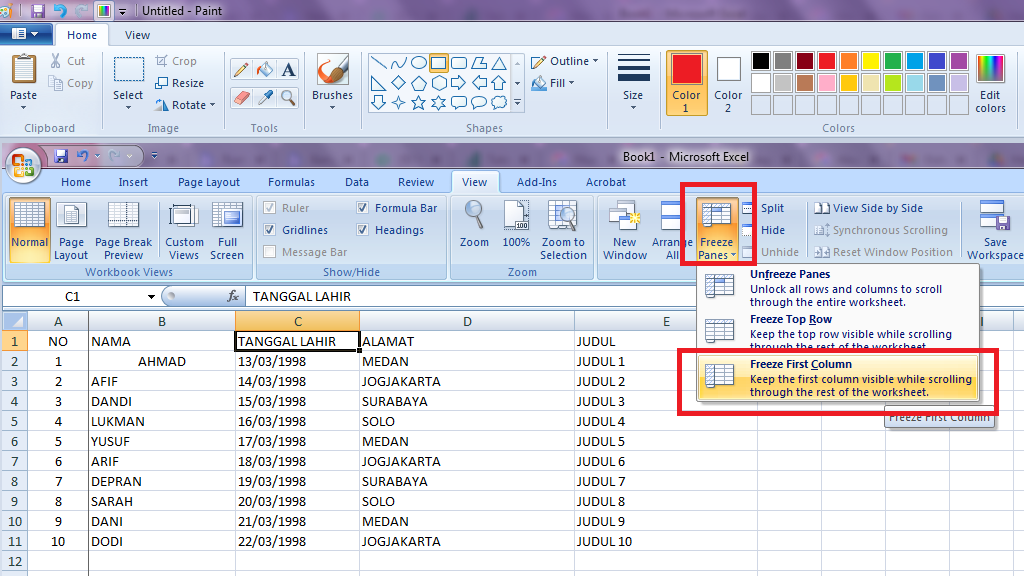Click the Hide window button
Screen dimensions: 1024x576
pos(763,230)
